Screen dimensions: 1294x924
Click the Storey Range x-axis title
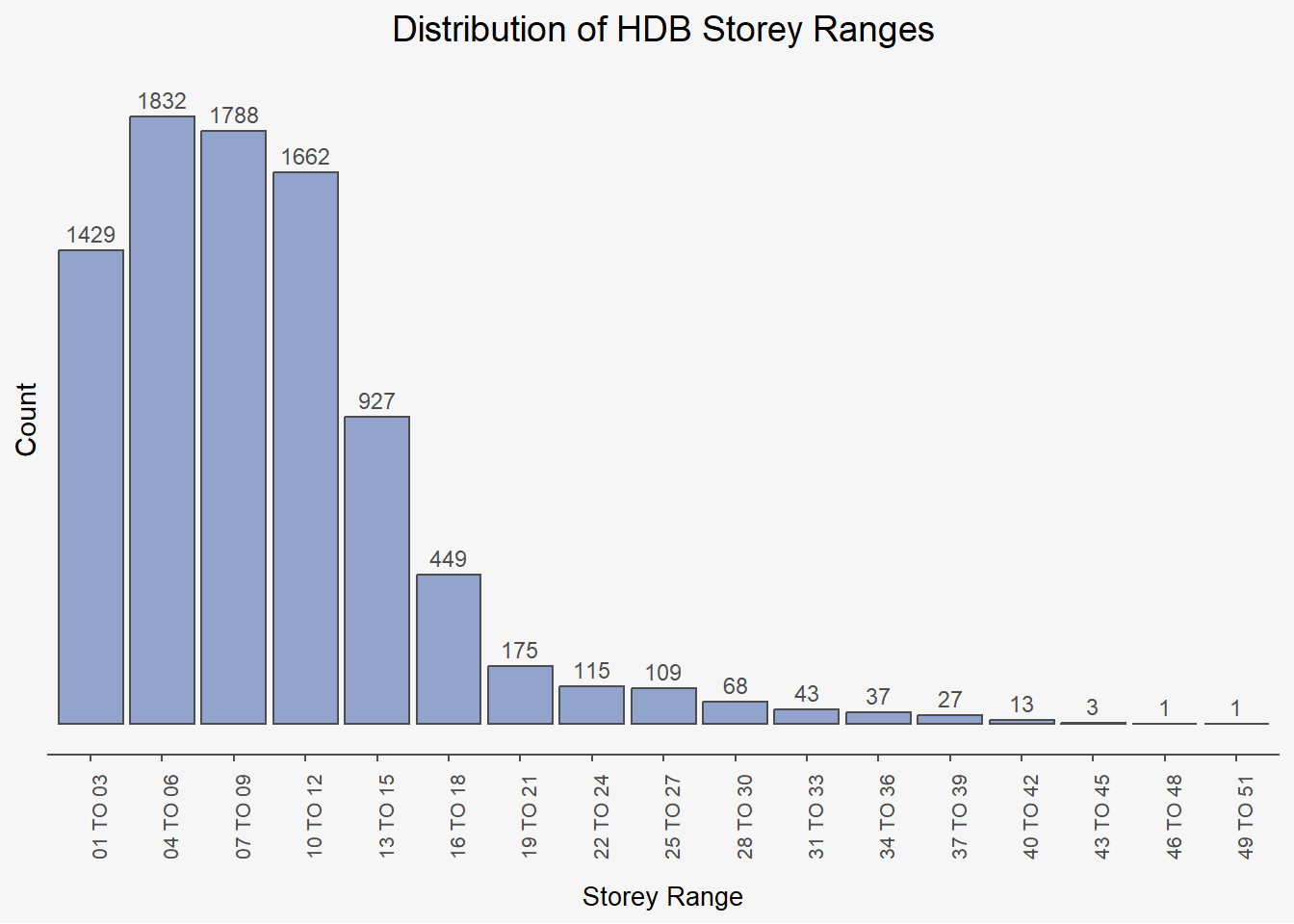662,897
